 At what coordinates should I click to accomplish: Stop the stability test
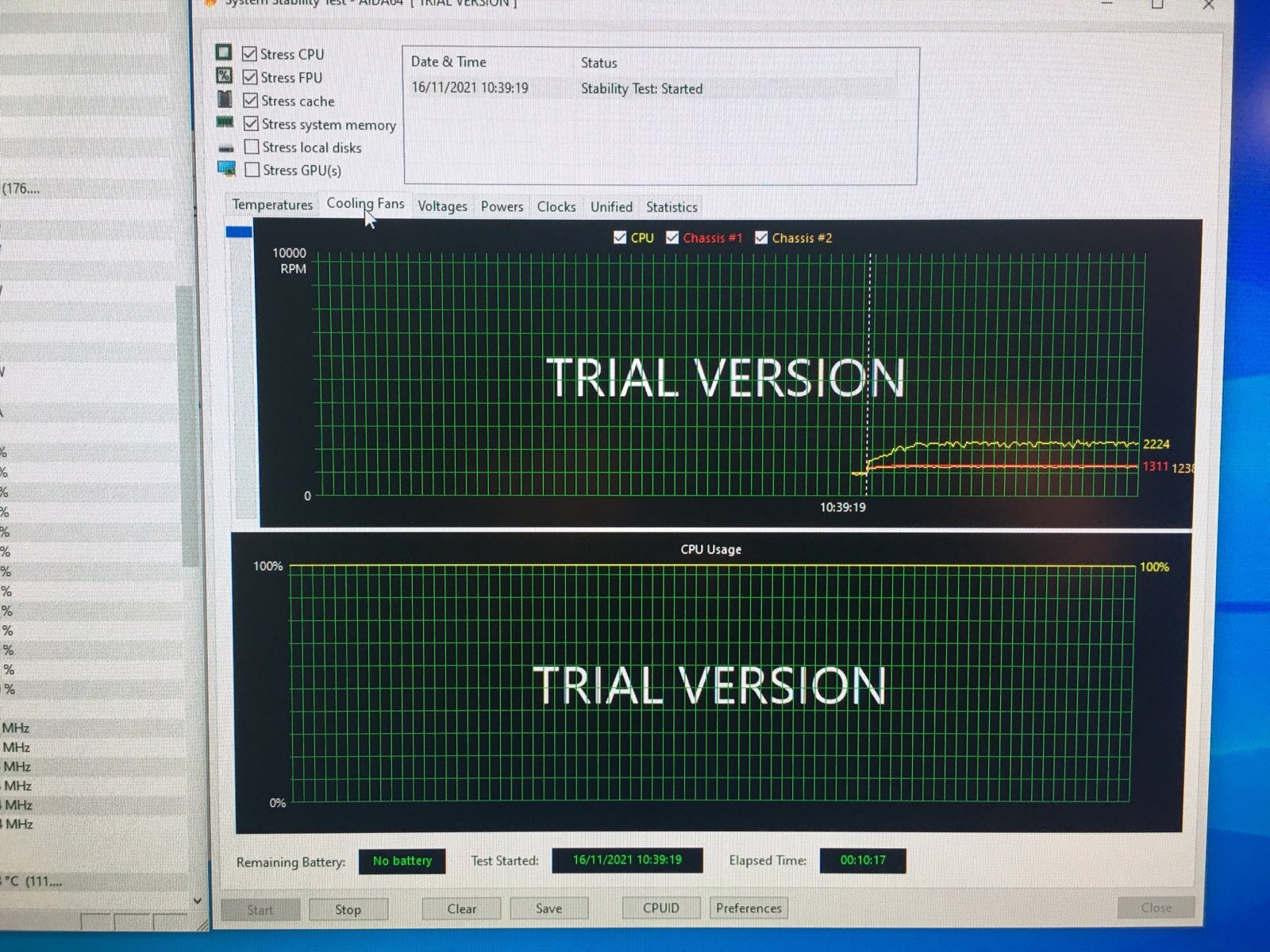[x=348, y=909]
